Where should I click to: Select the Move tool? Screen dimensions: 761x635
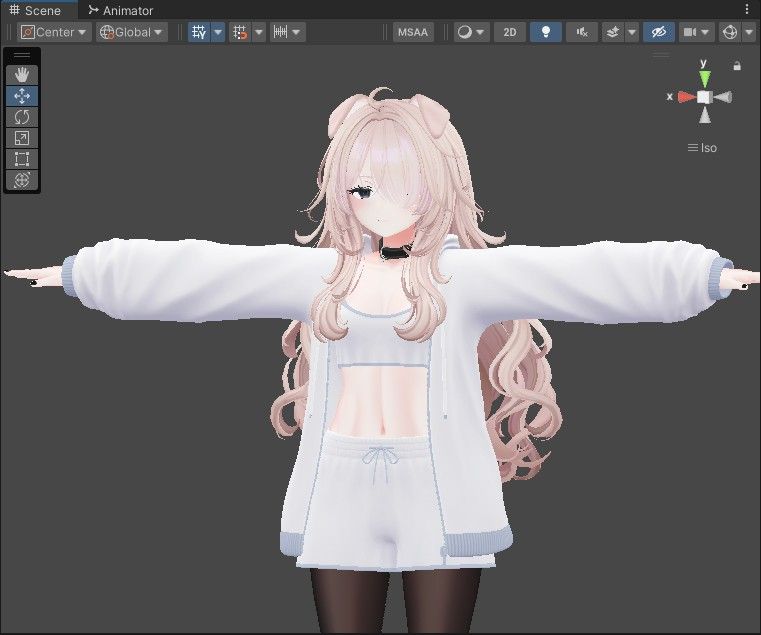click(x=22, y=96)
